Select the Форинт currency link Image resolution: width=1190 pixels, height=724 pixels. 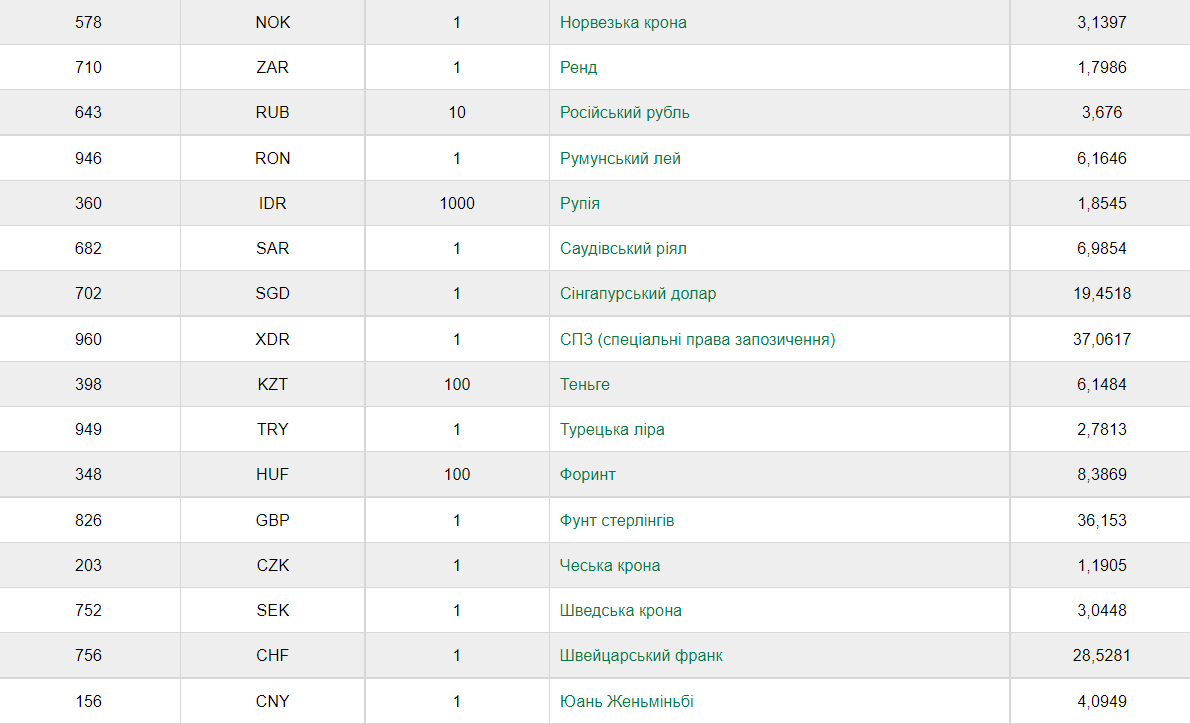(x=588, y=475)
